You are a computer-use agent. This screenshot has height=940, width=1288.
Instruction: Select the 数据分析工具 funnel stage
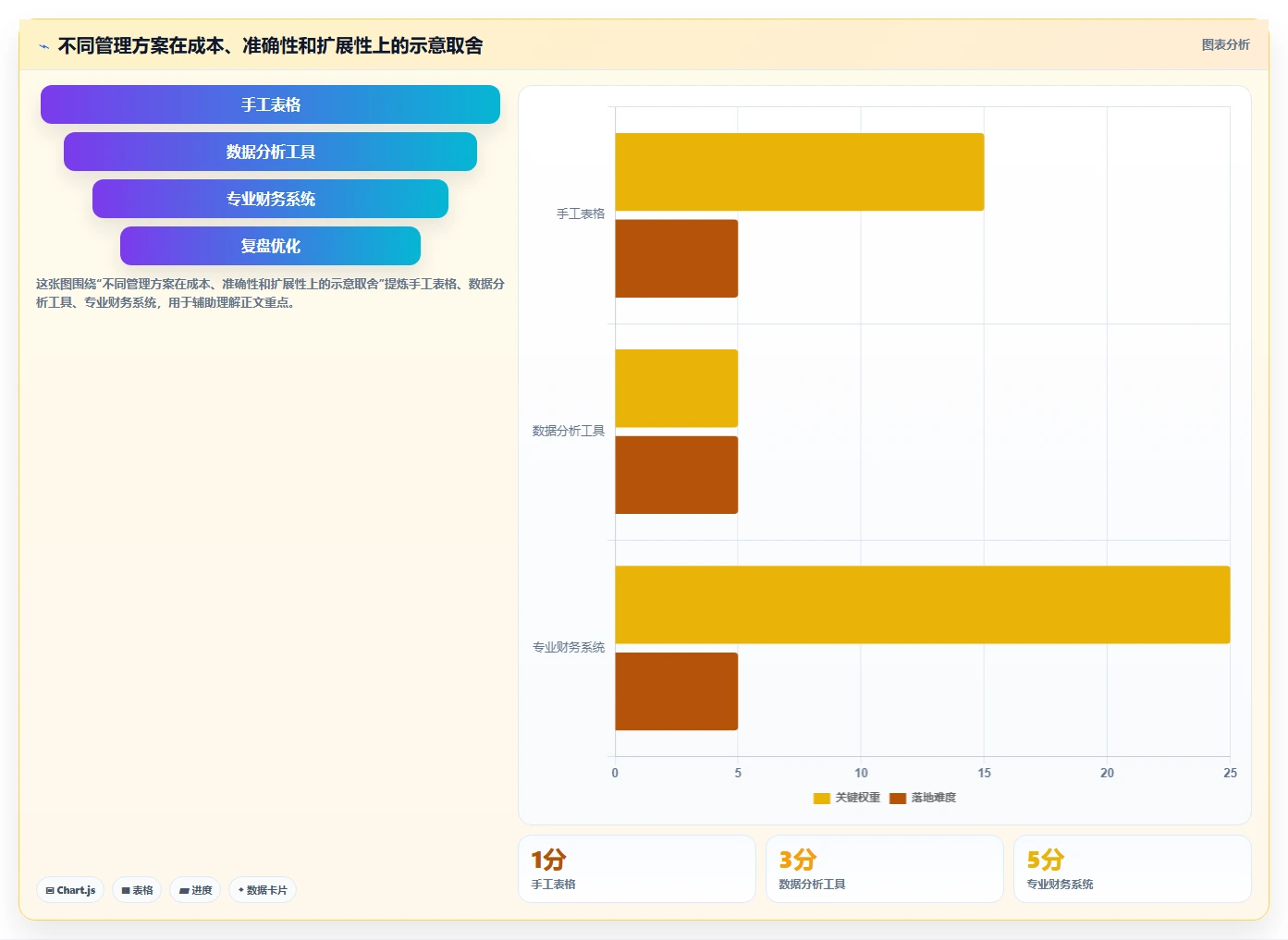(x=270, y=152)
